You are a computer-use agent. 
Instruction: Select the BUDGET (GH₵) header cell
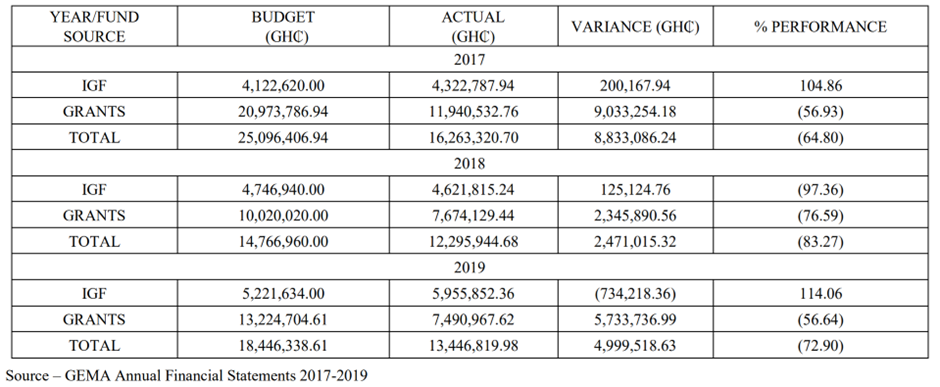click(x=283, y=26)
